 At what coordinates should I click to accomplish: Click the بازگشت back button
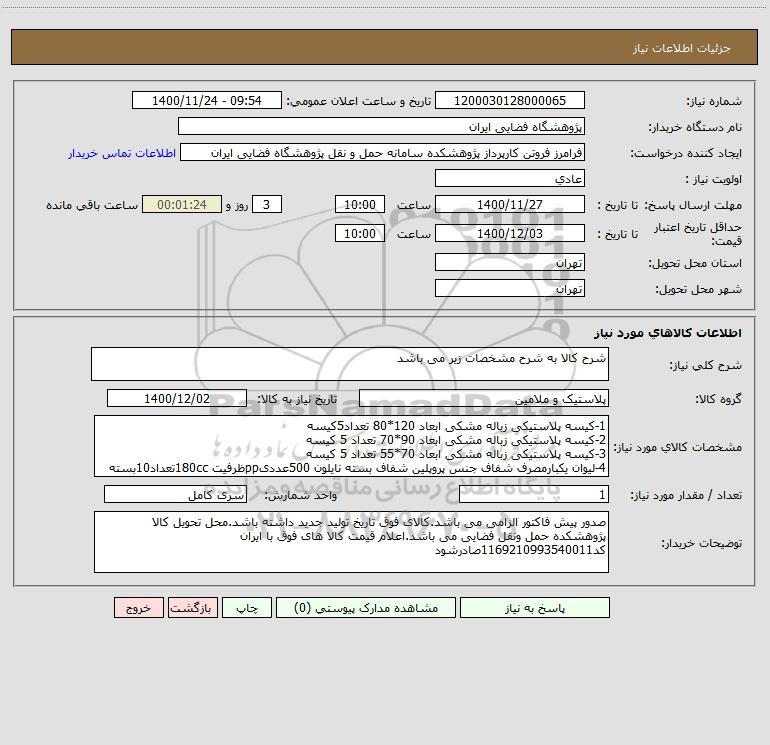(x=192, y=608)
